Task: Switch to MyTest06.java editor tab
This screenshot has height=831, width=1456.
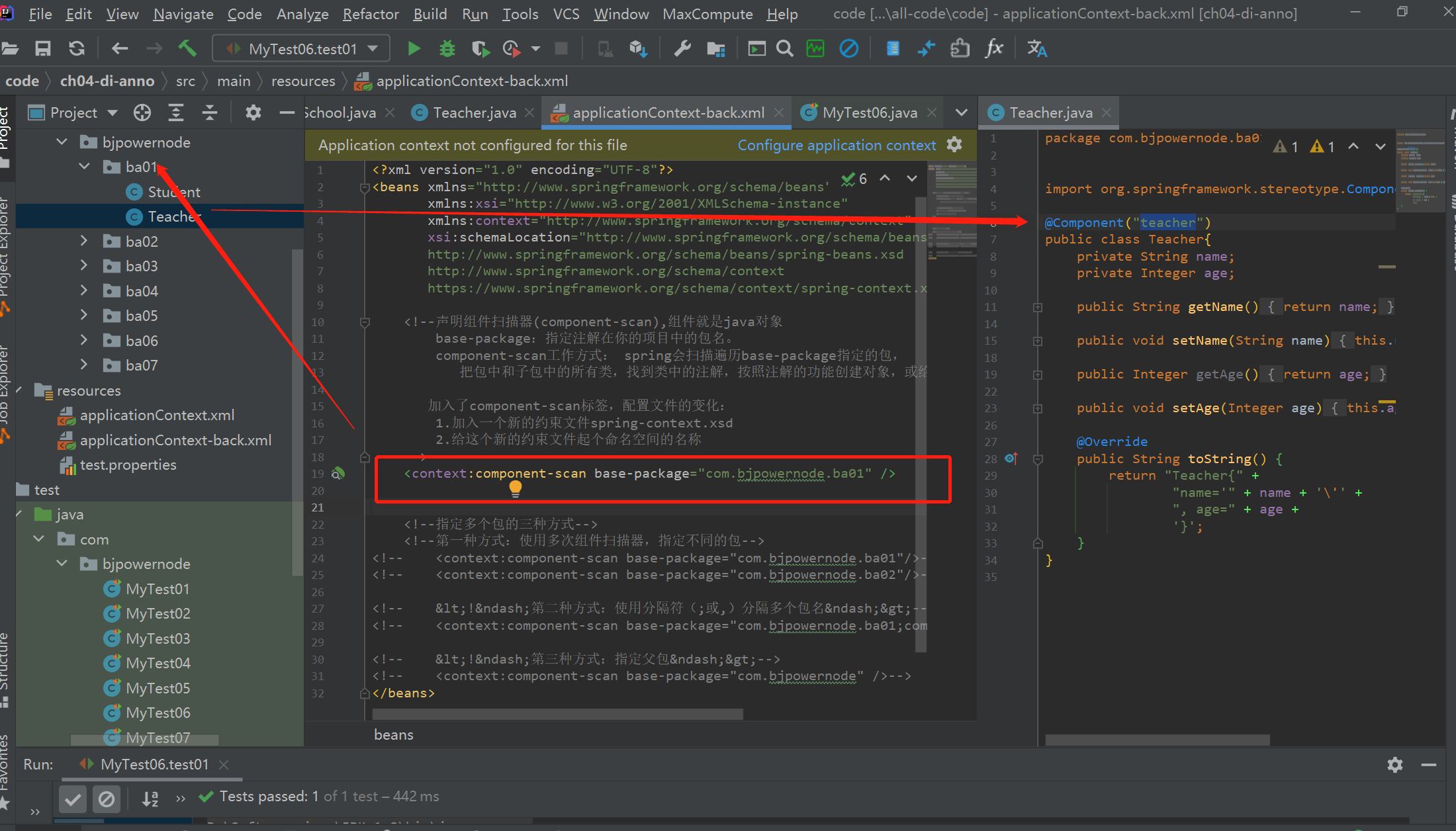Action: [869, 112]
